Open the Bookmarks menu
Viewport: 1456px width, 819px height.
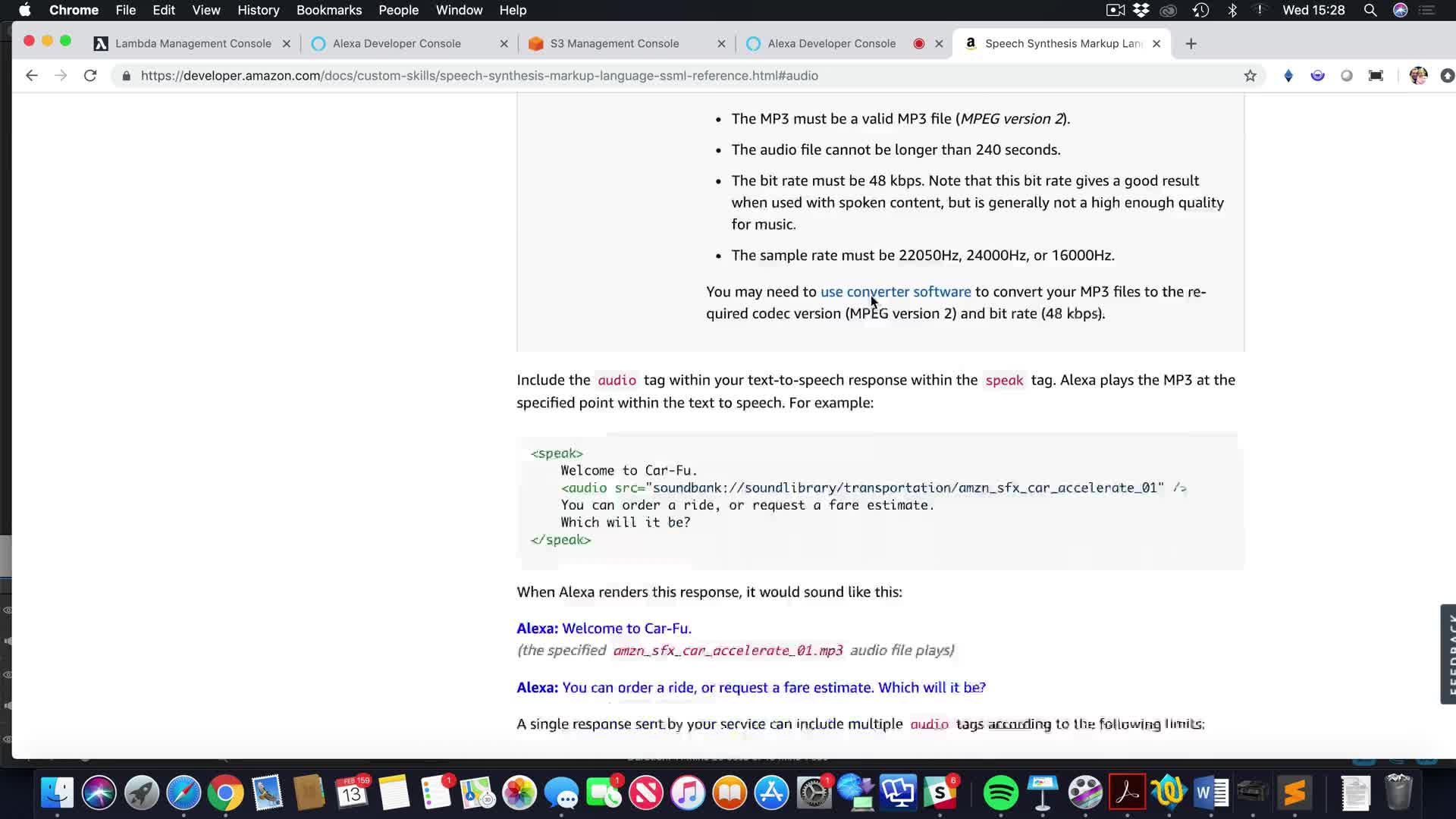[x=328, y=10]
